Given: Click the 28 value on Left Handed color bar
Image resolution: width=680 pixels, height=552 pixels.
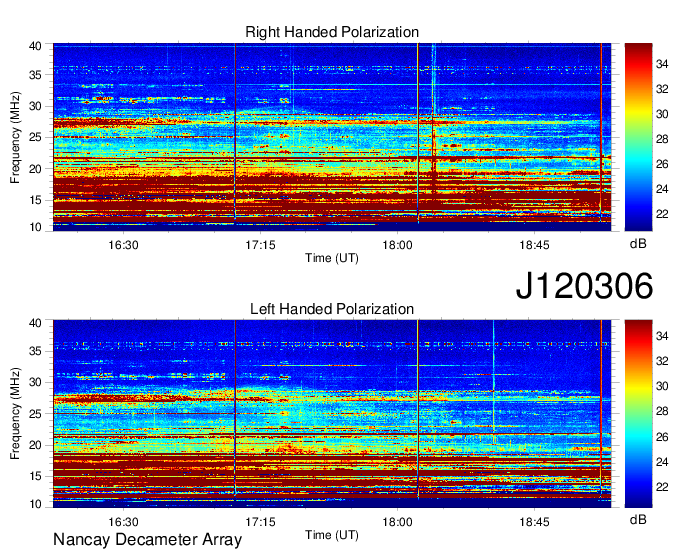Looking at the screenshot, I should click(662, 411).
